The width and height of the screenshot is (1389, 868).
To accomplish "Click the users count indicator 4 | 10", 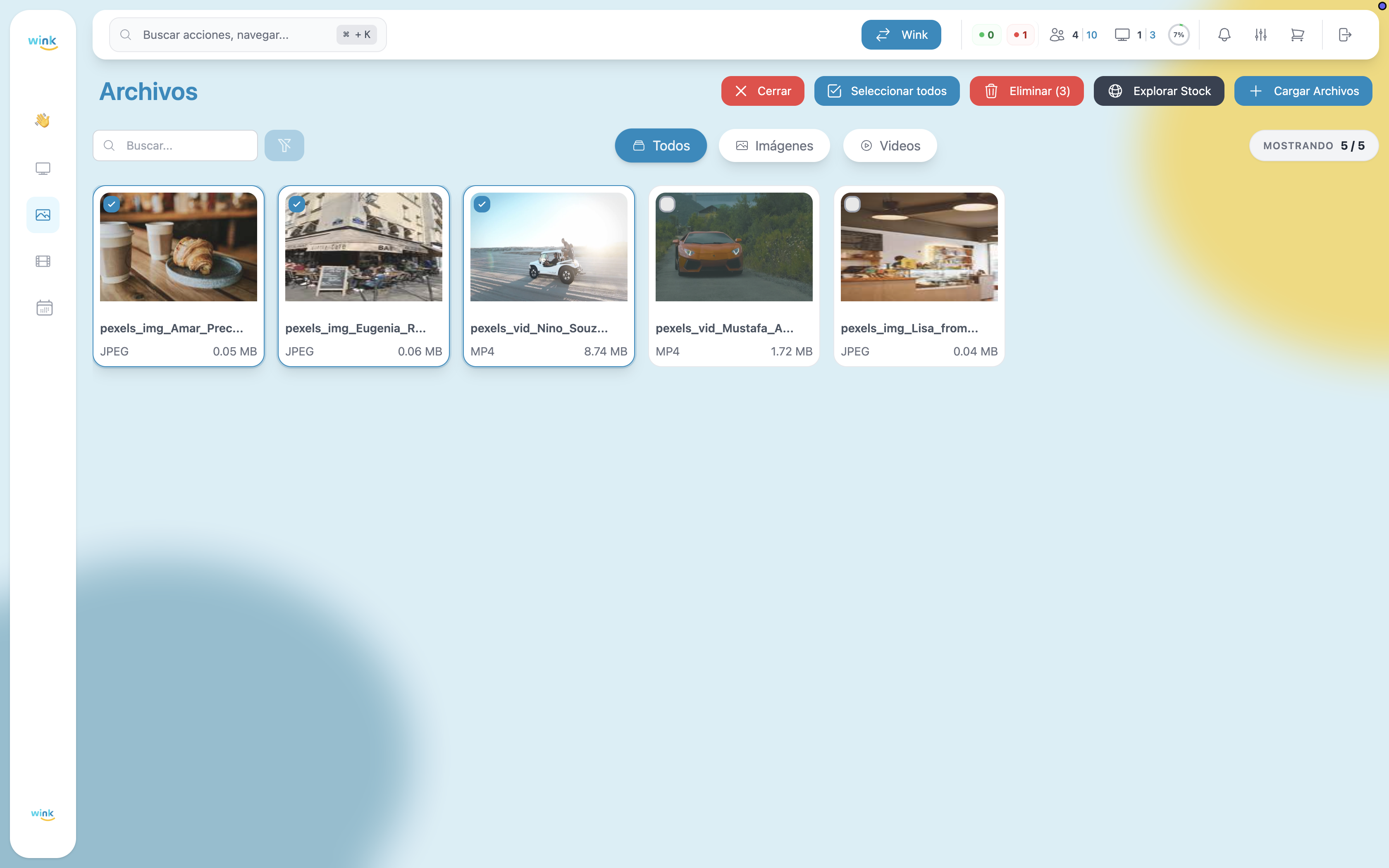I will [1073, 35].
